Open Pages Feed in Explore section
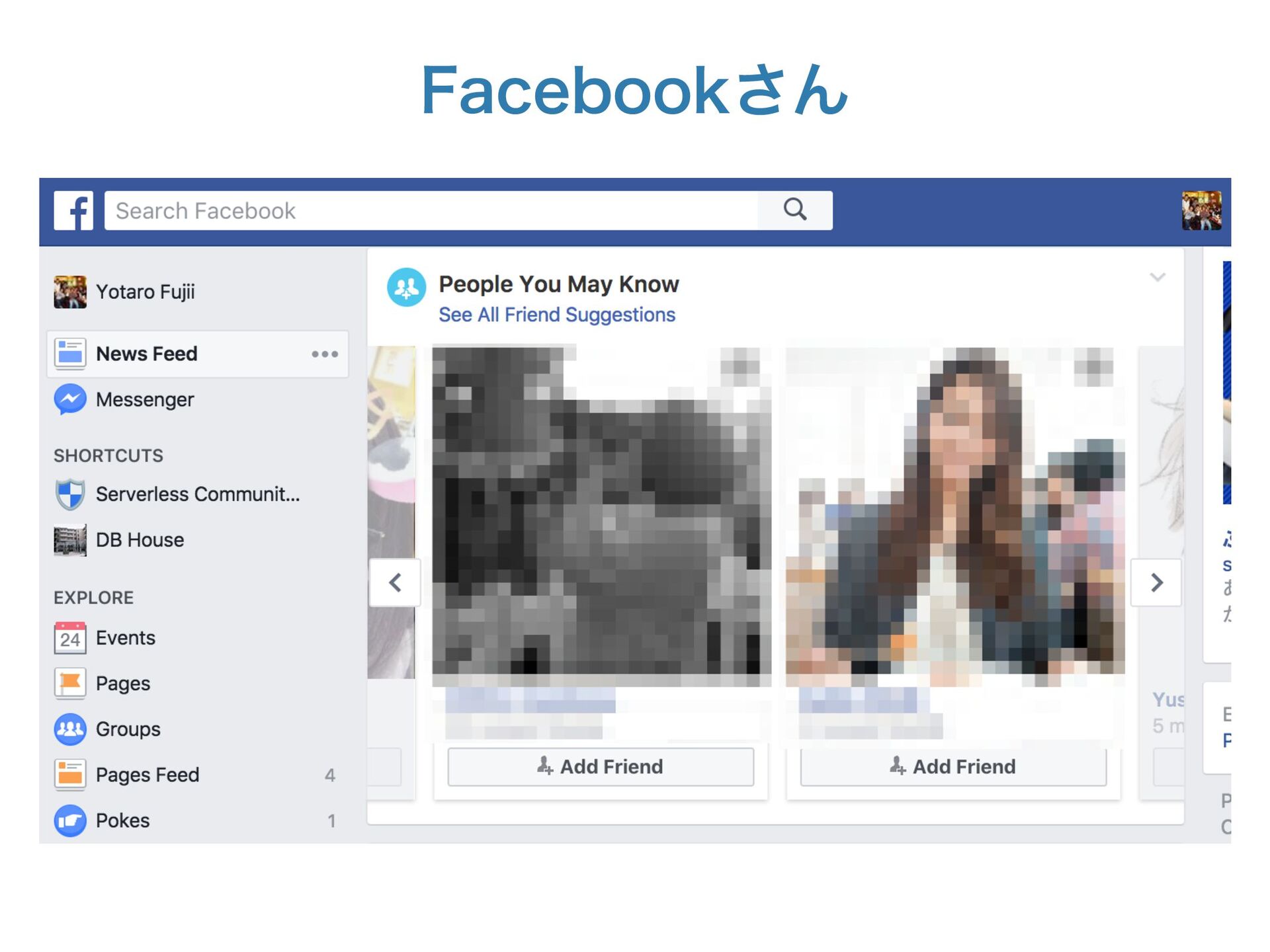Viewport: 1270px width, 952px height. pos(148,774)
